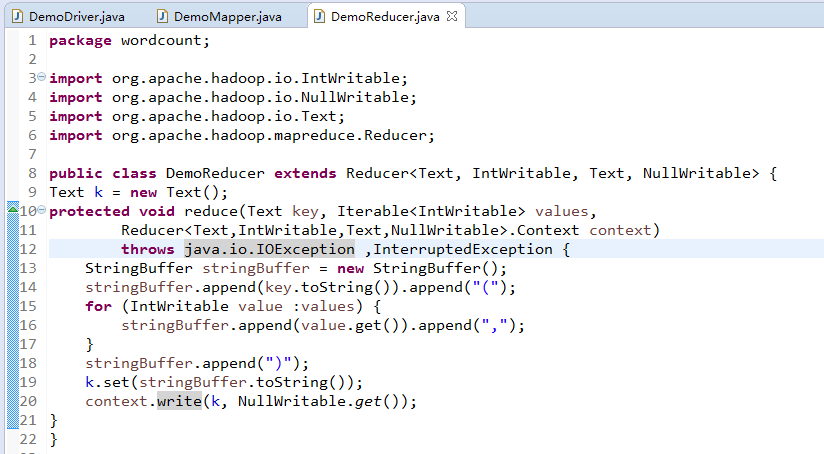Click the 'values' parameter on line 10
Image resolution: width=824 pixels, height=454 pixels.
(x=562, y=211)
